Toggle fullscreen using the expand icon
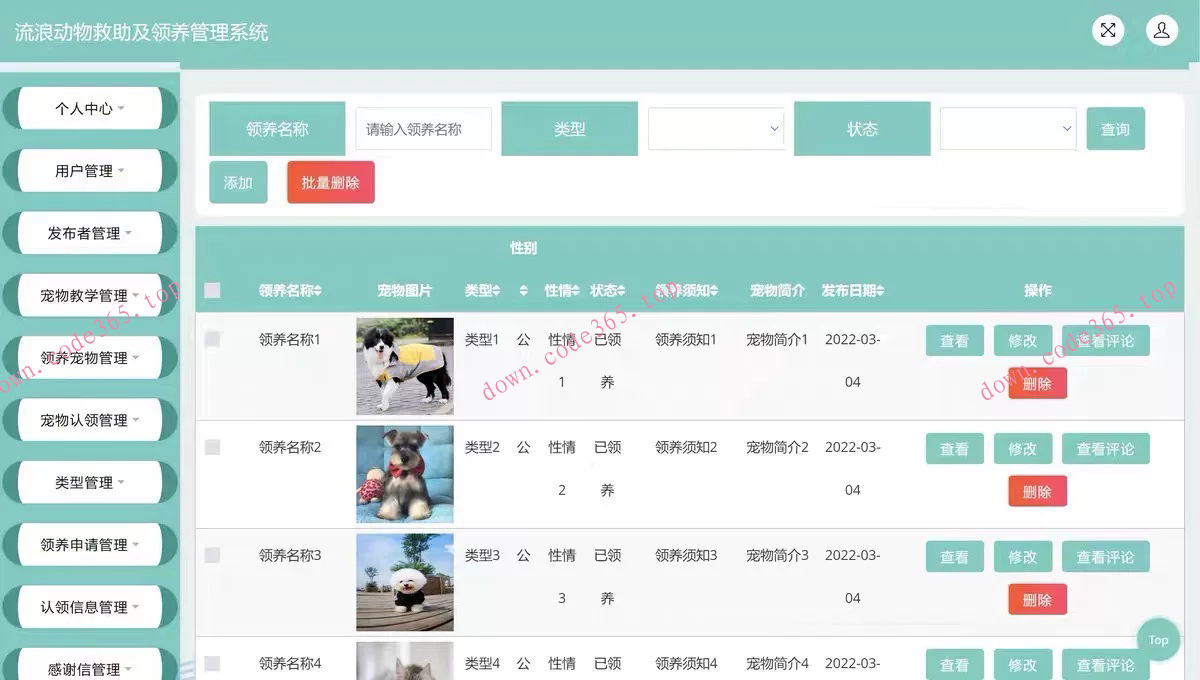1200x680 pixels. pos(1107,30)
